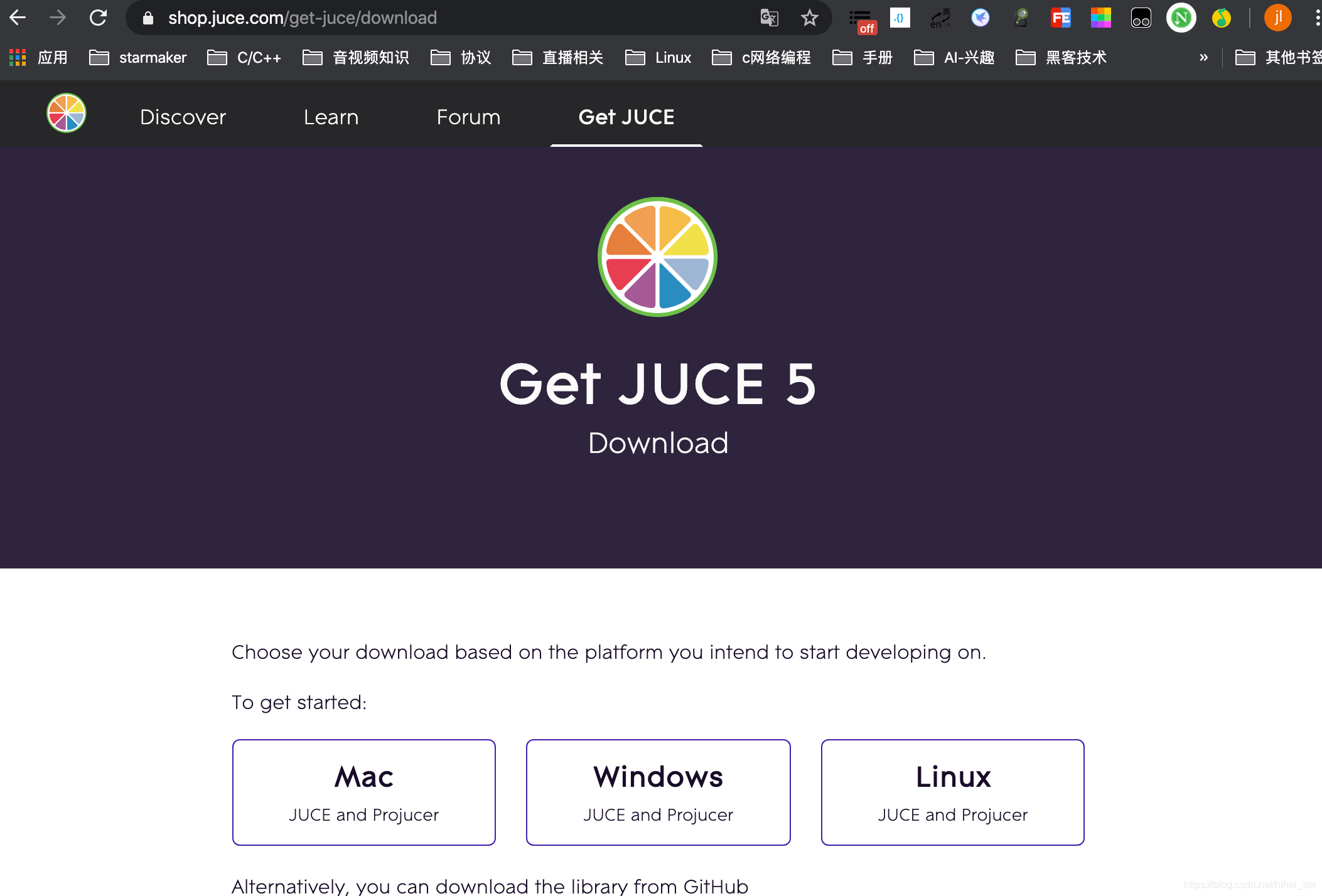Open the Forum nav tab
The width and height of the screenshot is (1322, 896).
pos(468,117)
